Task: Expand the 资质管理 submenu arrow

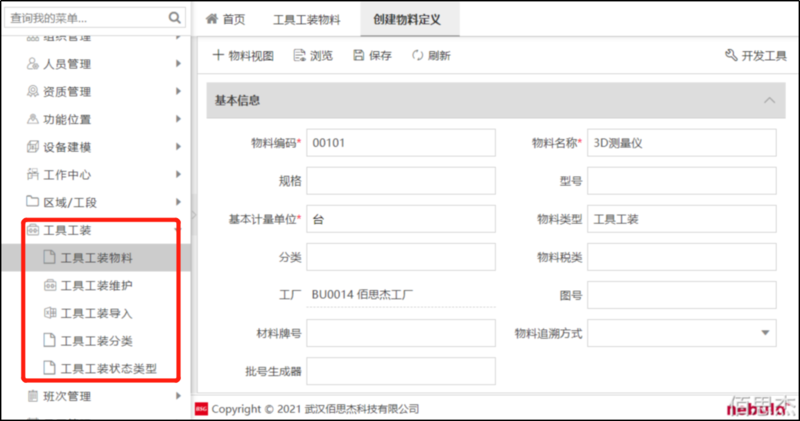Action: [178, 91]
